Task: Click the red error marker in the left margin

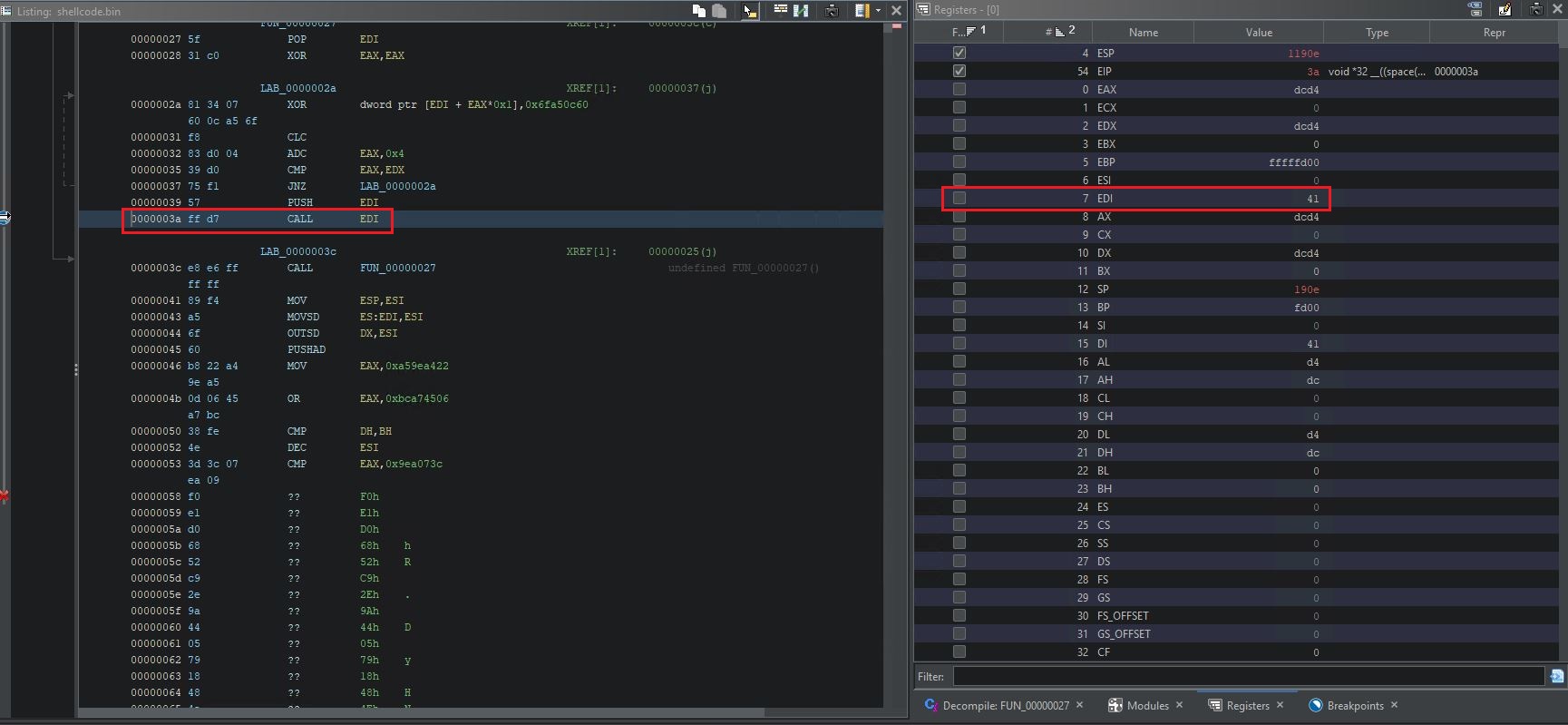Action: (5, 496)
